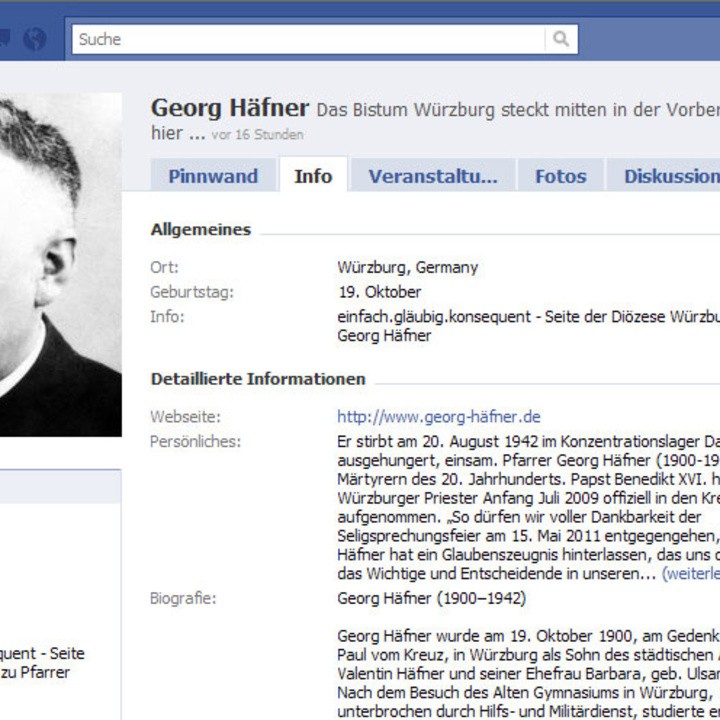The image size is (720, 720).
Task: Open Georg Häfner's black-and-white profile photo
Action: pyautogui.click(x=61, y=264)
